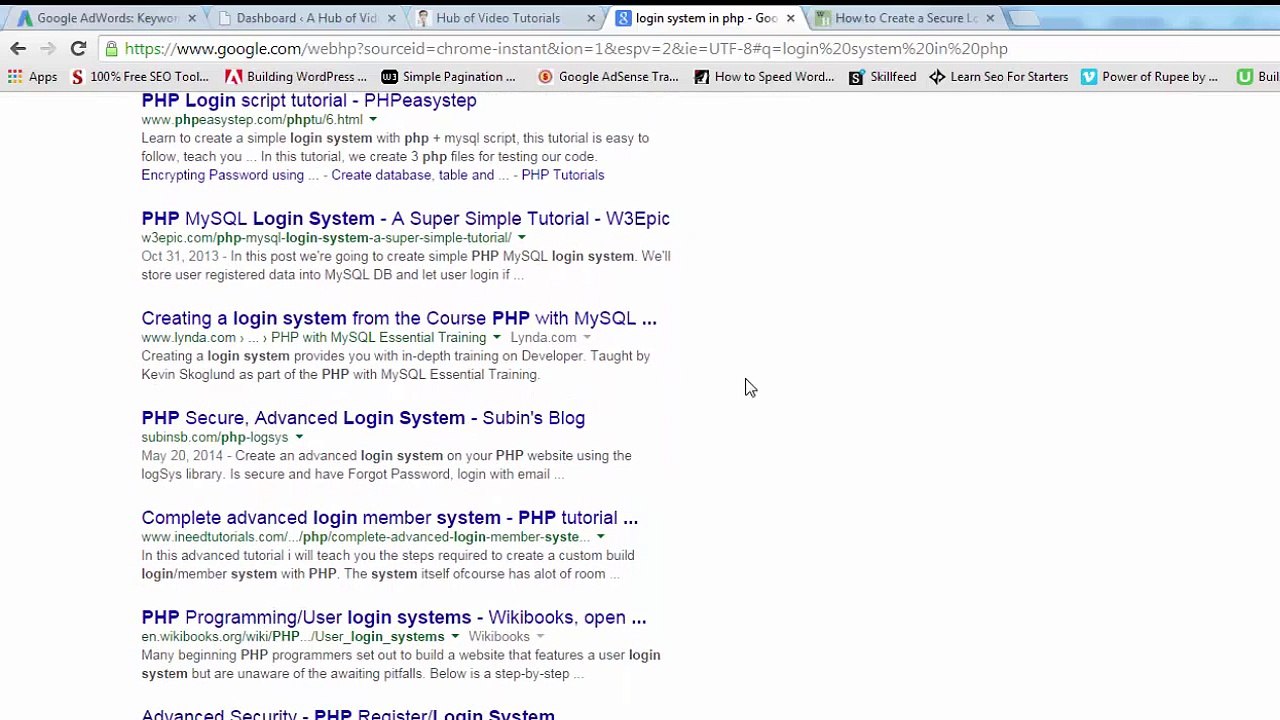Open 'PHP Login script tutorial - PHPeasystep' result
Screen dimensions: 1280x720
coord(309,100)
